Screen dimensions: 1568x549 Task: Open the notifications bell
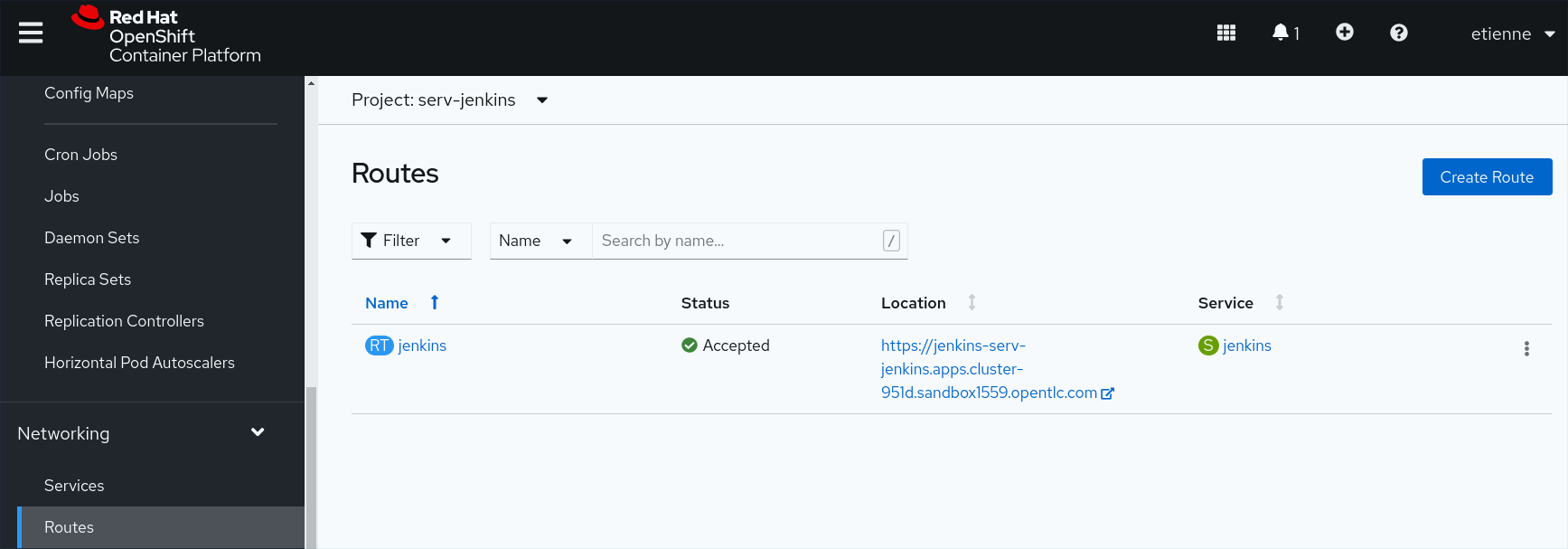click(1285, 33)
